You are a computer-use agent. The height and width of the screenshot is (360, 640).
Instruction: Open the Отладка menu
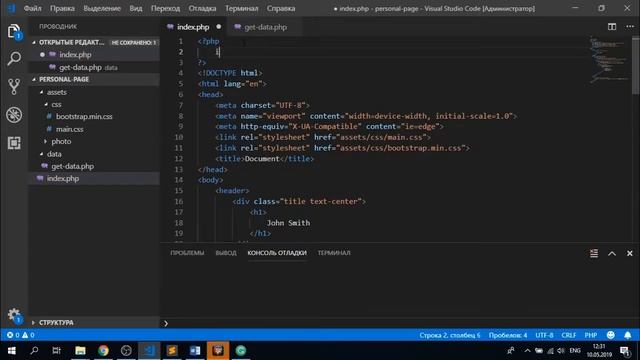point(202,8)
